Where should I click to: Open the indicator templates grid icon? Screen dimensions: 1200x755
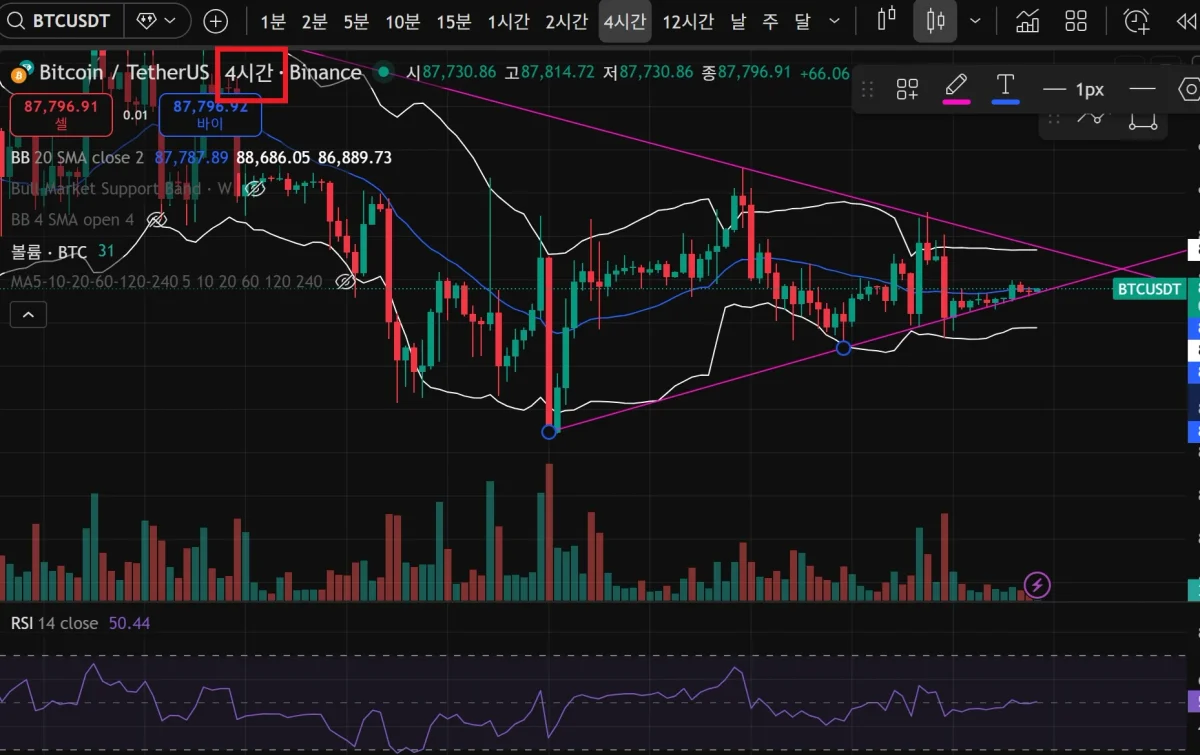(x=1076, y=21)
